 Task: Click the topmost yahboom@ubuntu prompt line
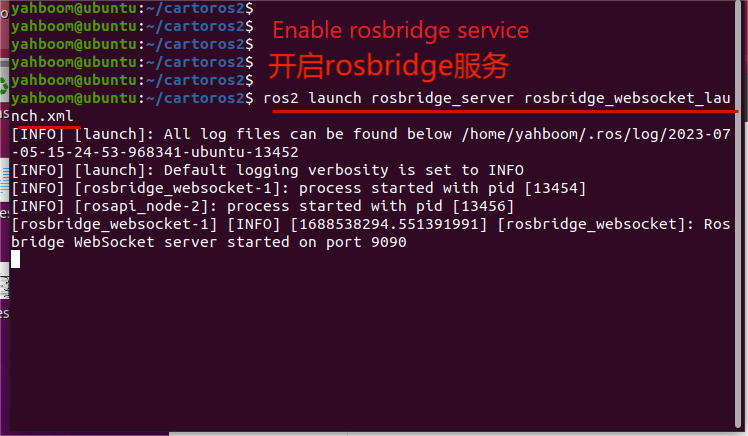(x=132, y=8)
